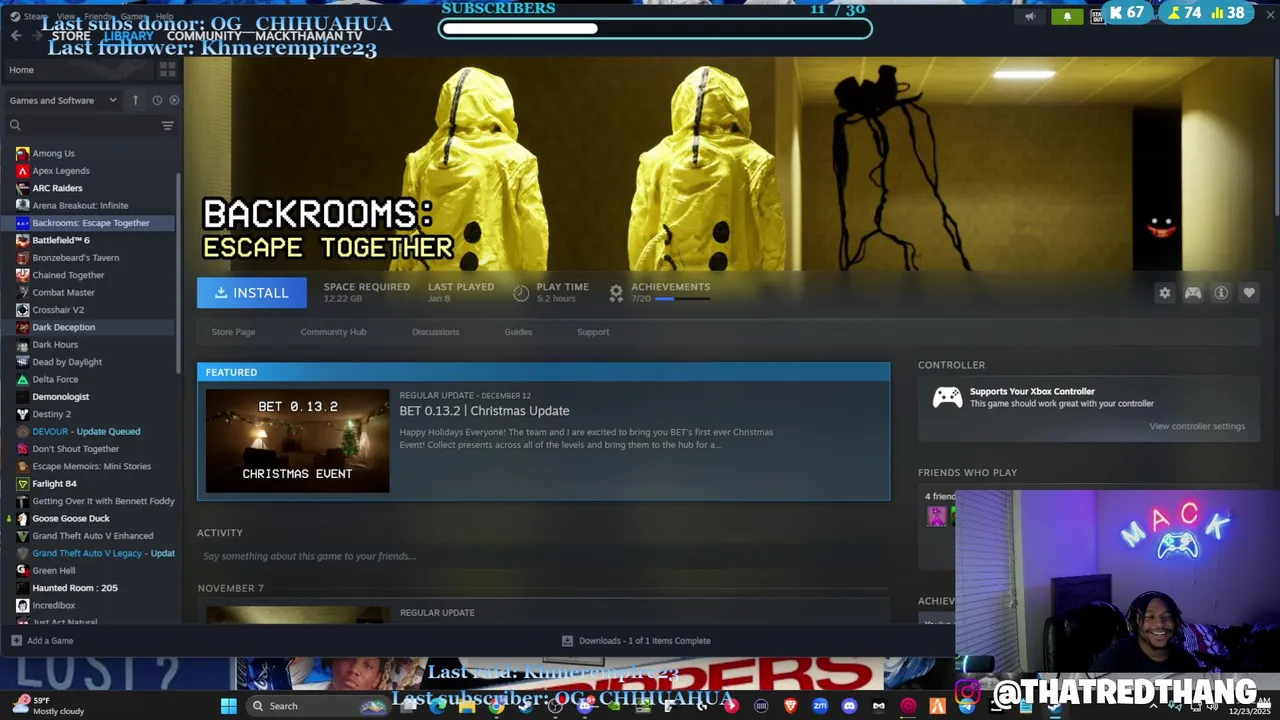Open Discord from the taskbar
Image resolution: width=1280 pixels, height=720 pixels.
(849, 706)
